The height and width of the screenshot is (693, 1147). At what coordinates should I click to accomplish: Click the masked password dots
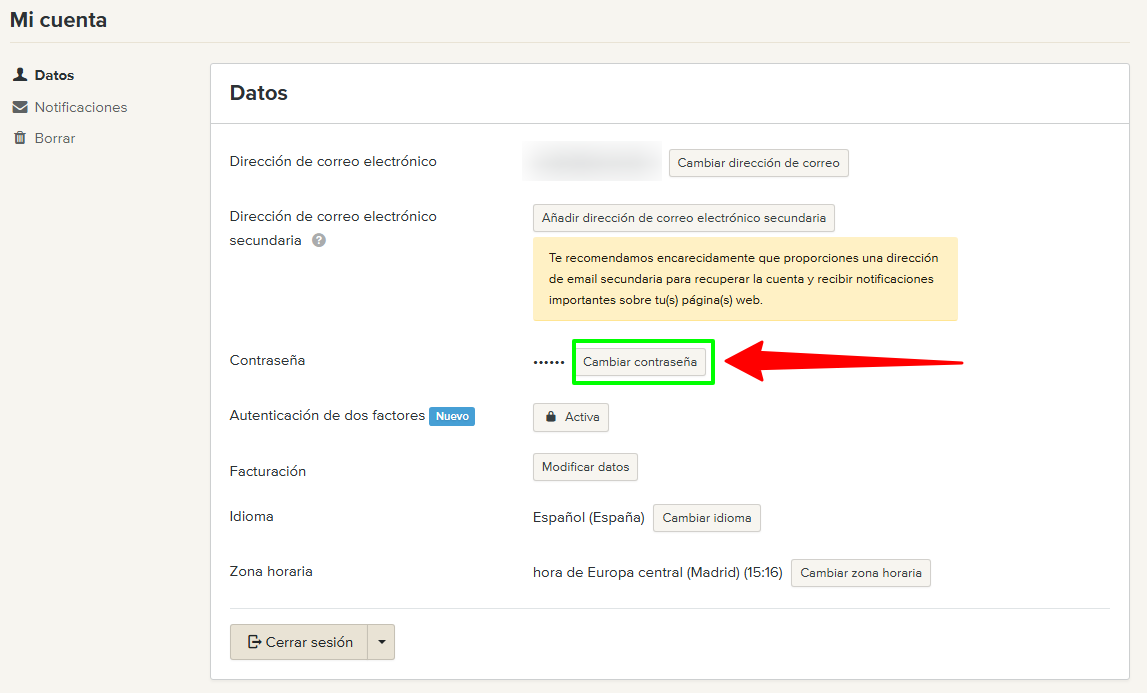pos(549,362)
